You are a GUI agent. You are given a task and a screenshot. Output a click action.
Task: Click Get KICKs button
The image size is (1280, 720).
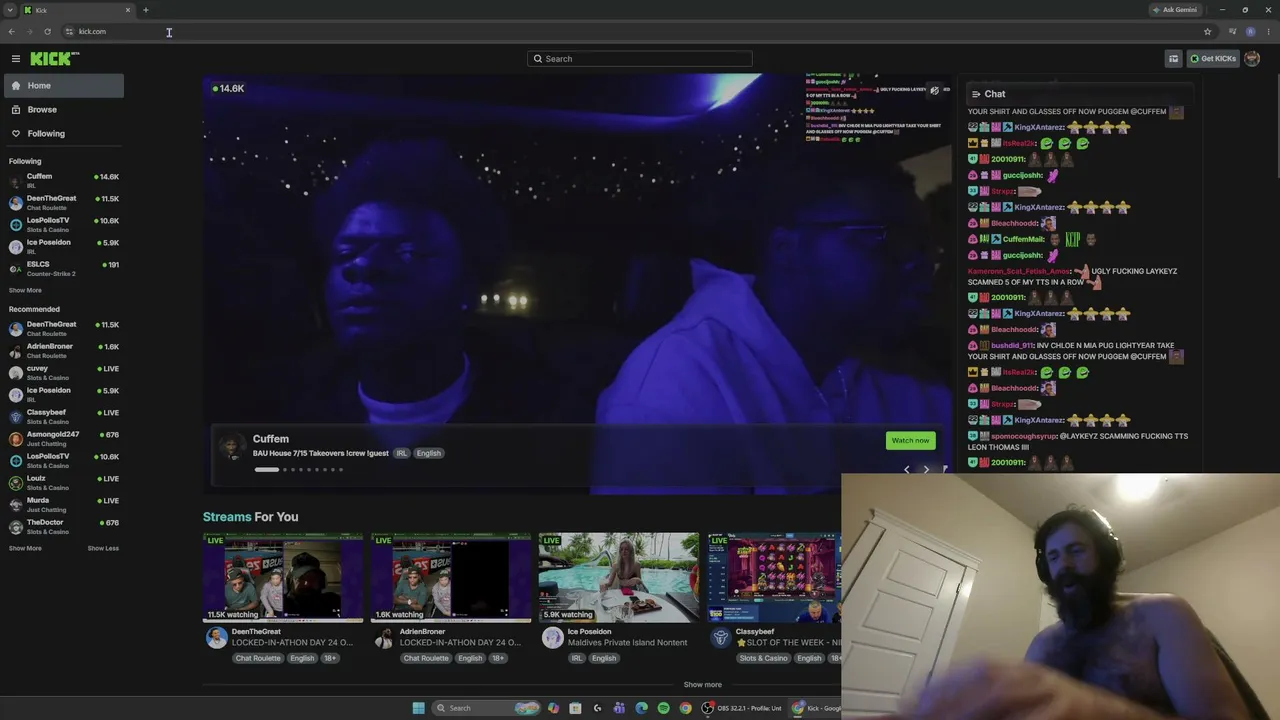point(1213,59)
